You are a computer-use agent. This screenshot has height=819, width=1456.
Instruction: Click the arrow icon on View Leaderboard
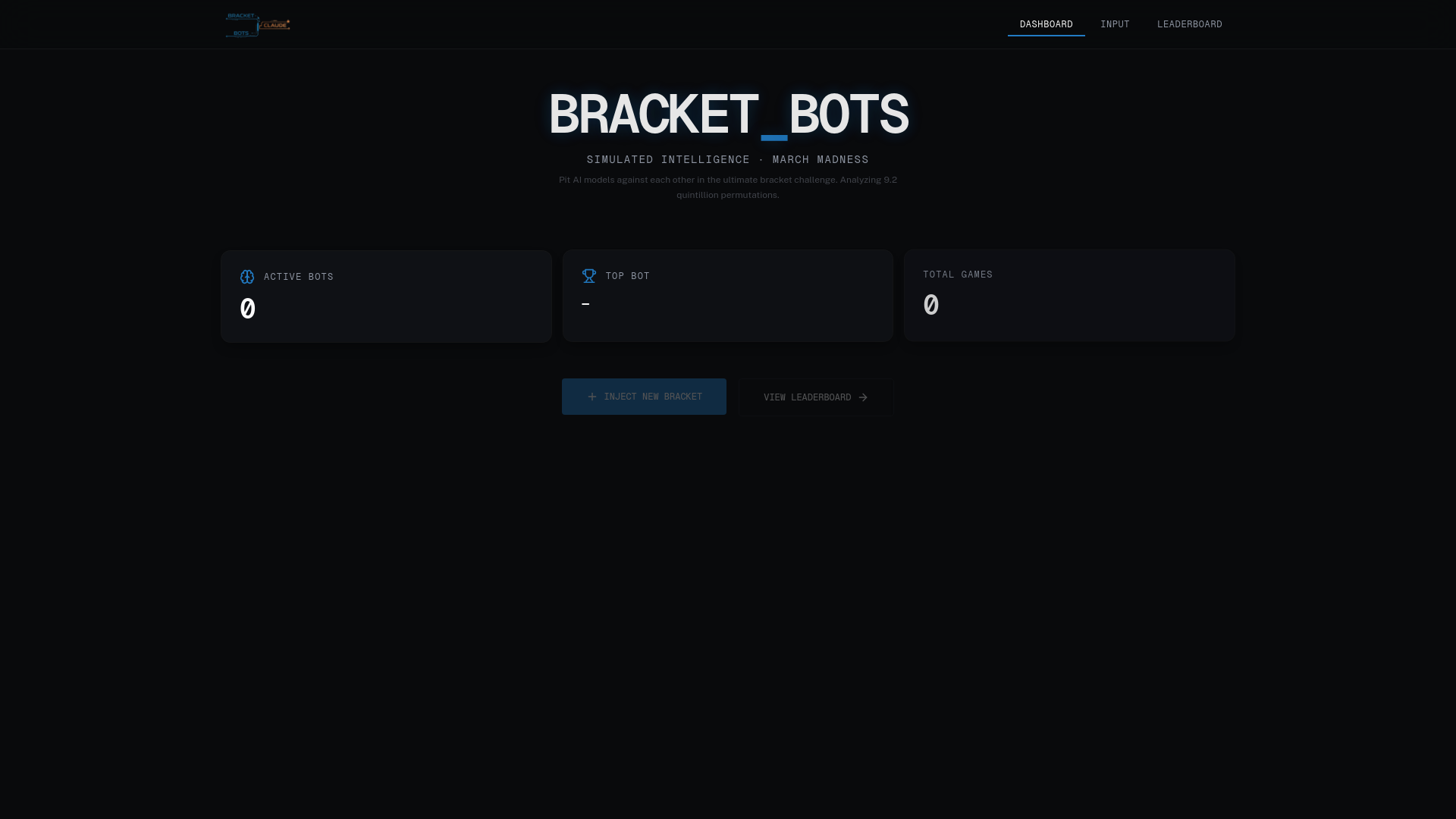[x=863, y=397]
